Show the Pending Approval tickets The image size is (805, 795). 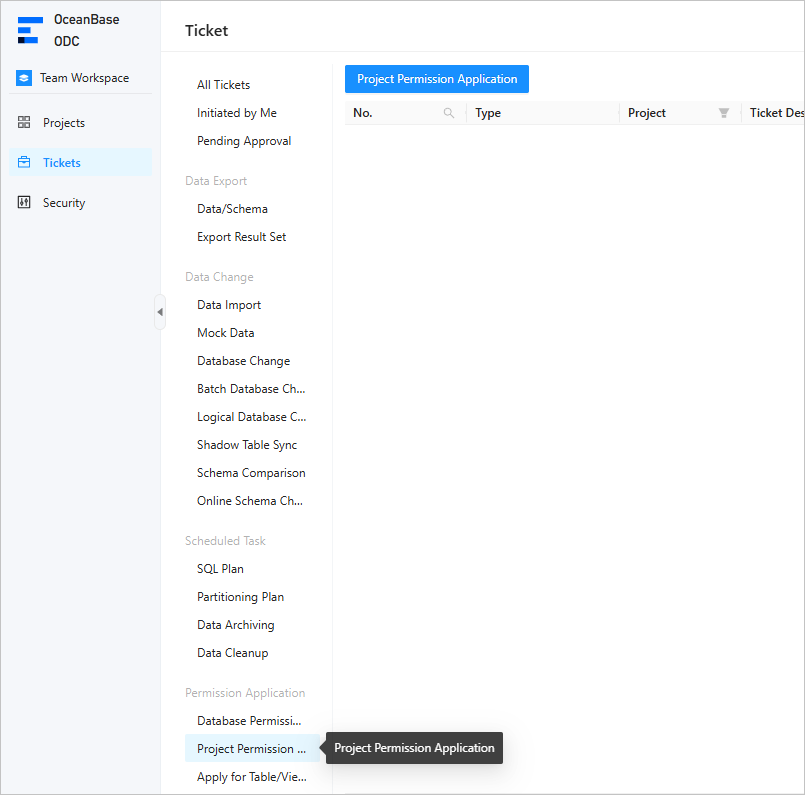[244, 141]
